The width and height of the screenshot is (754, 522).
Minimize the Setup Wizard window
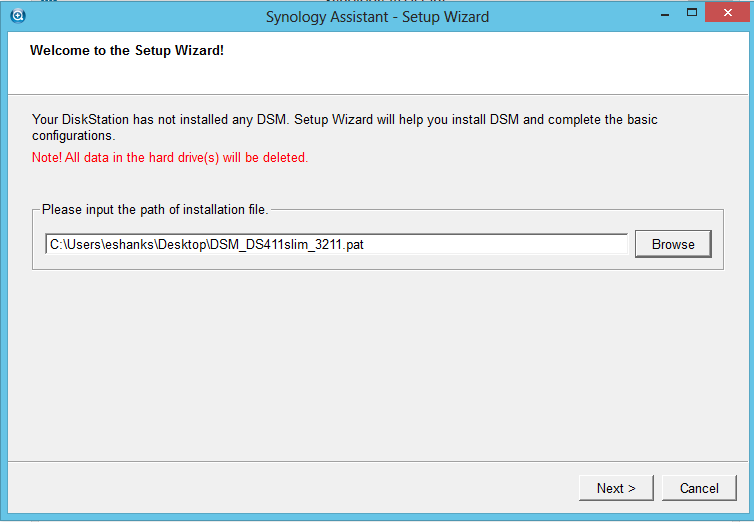(x=660, y=14)
